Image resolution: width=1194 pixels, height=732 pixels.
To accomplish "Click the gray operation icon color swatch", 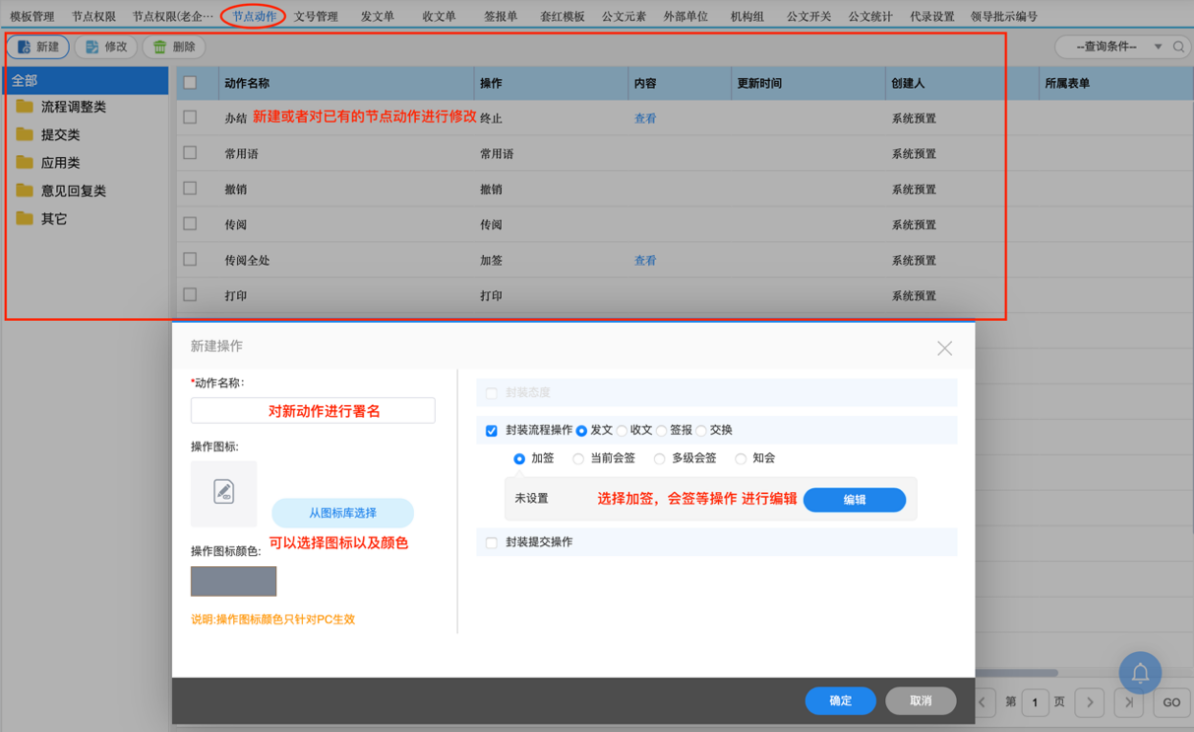I will click(232, 581).
